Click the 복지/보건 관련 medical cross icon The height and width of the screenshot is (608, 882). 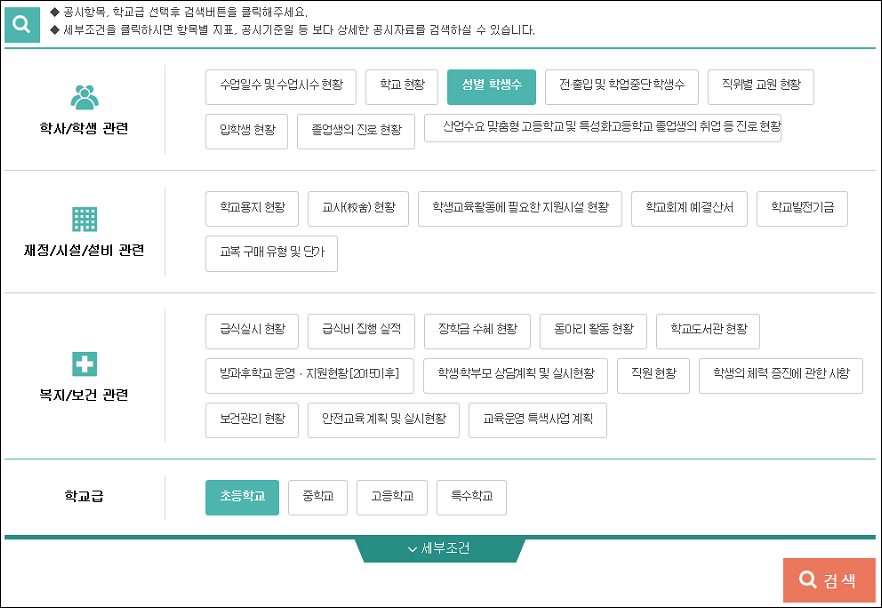click(84, 364)
